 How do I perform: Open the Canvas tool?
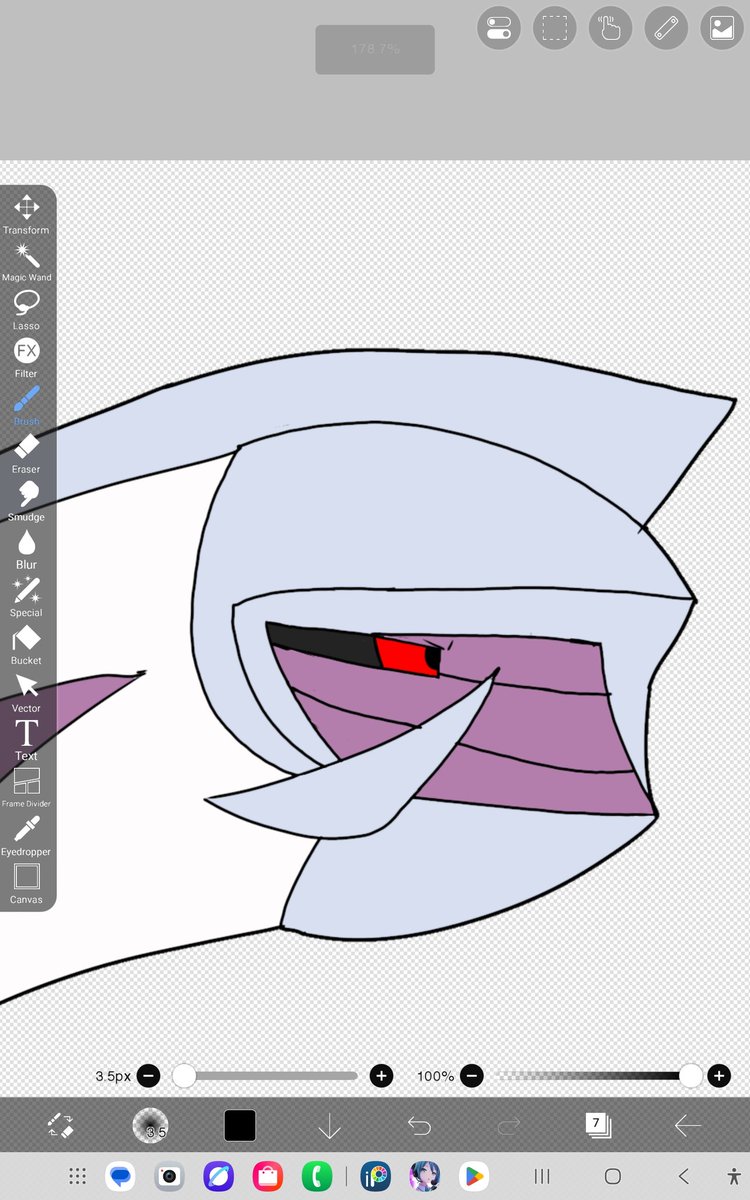26,884
